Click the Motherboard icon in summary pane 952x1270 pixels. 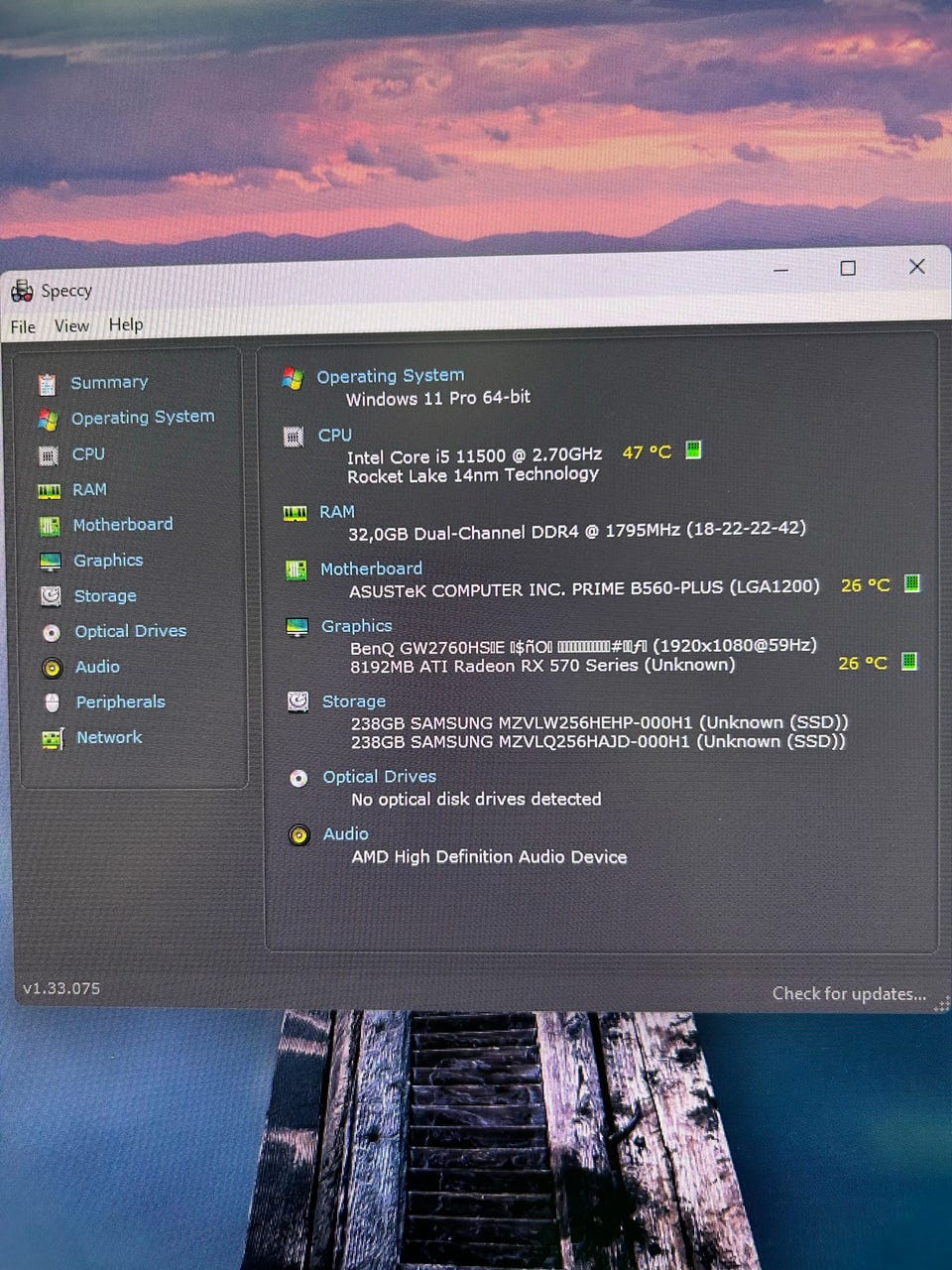pyautogui.click(x=296, y=571)
